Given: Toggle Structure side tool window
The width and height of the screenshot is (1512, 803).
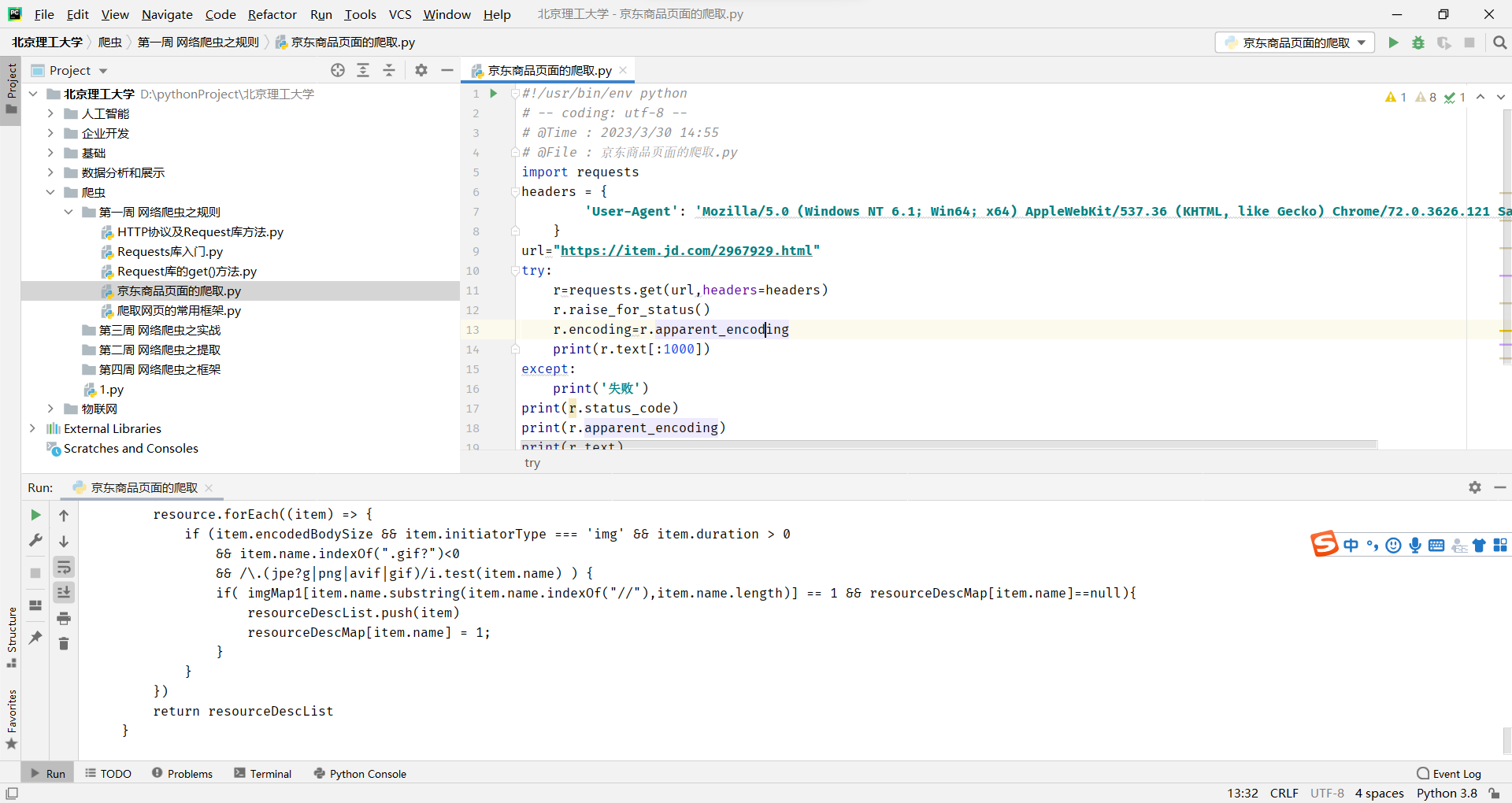Looking at the screenshot, I should 11,637.
